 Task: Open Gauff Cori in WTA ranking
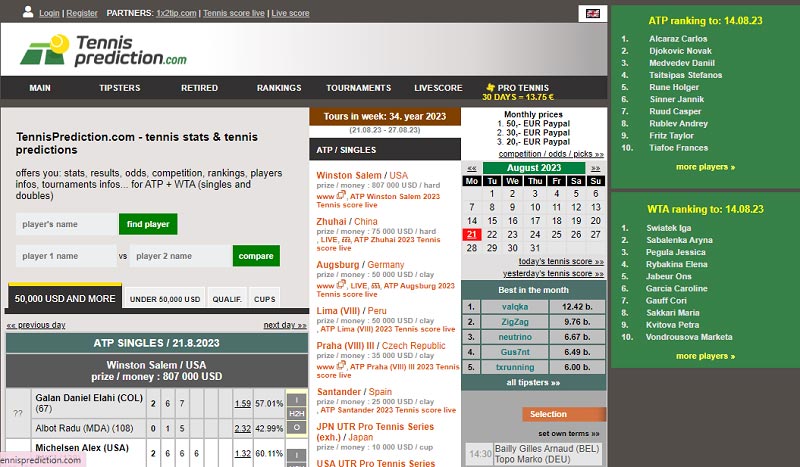pyautogui.click(x=666, y=301)
